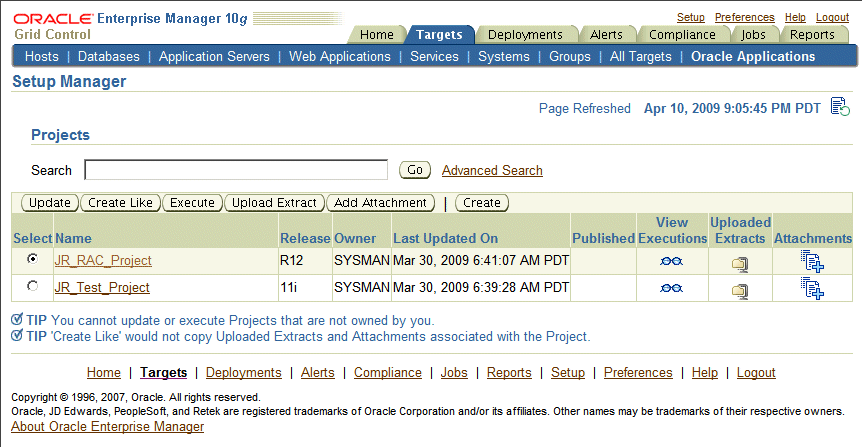Viewport: 862px width, 447px height.
Task: Open attachments icon for JR_Test_Project
Action: 812,288
